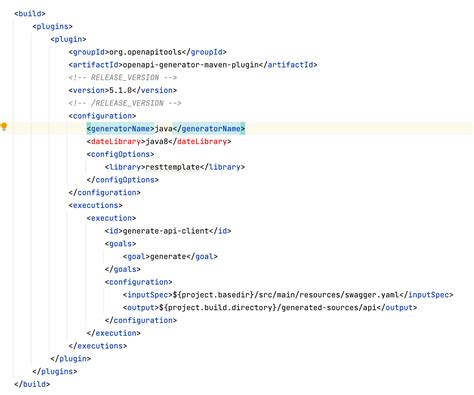Click the closing plugin tag

[x=71, y=359]
